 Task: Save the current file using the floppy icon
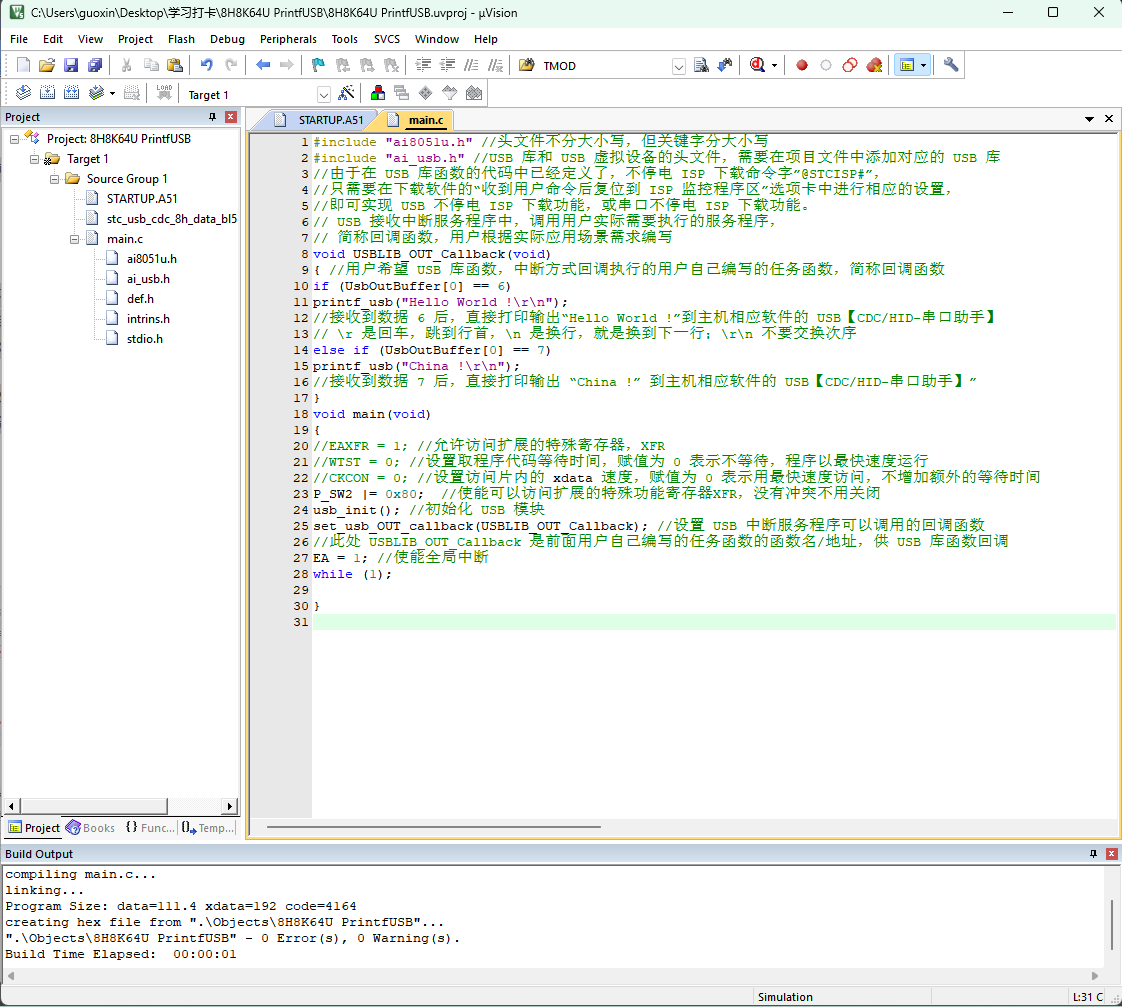point(70,65)
